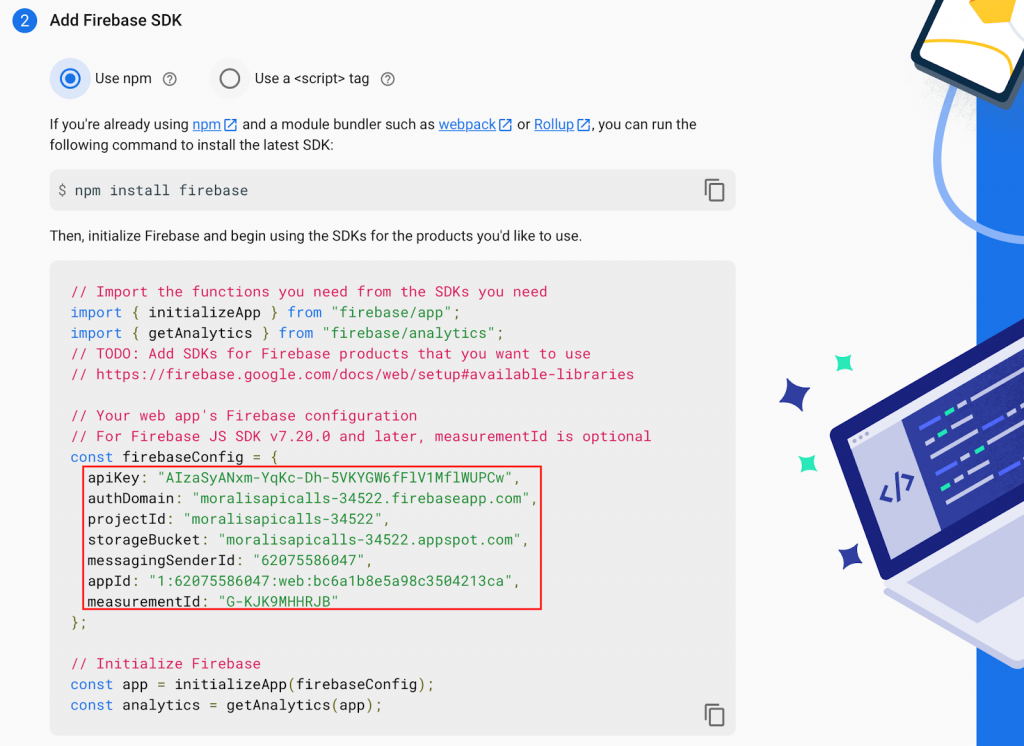Click the external-link icon after npm
Viewport: 1024px width, 746px height.
click(230, 125)
